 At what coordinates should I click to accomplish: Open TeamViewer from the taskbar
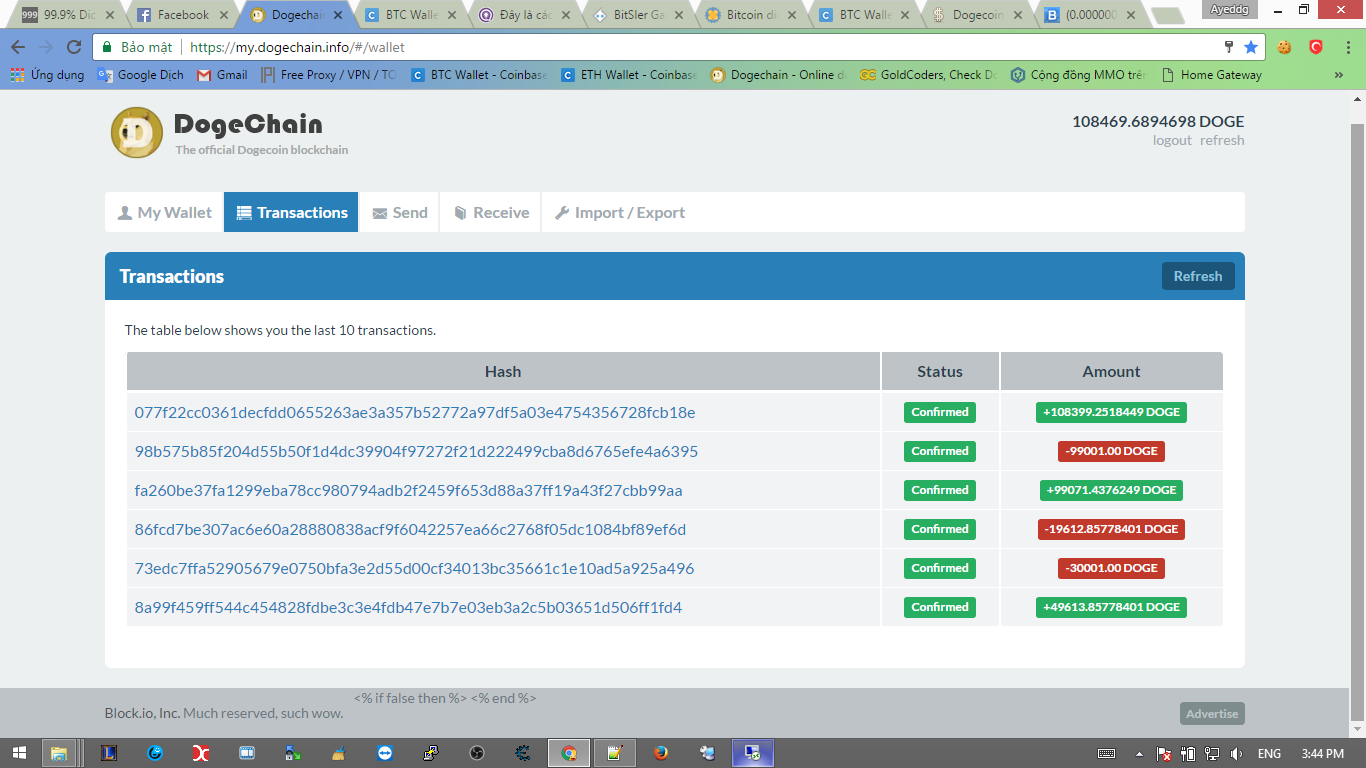pos(386,753)
